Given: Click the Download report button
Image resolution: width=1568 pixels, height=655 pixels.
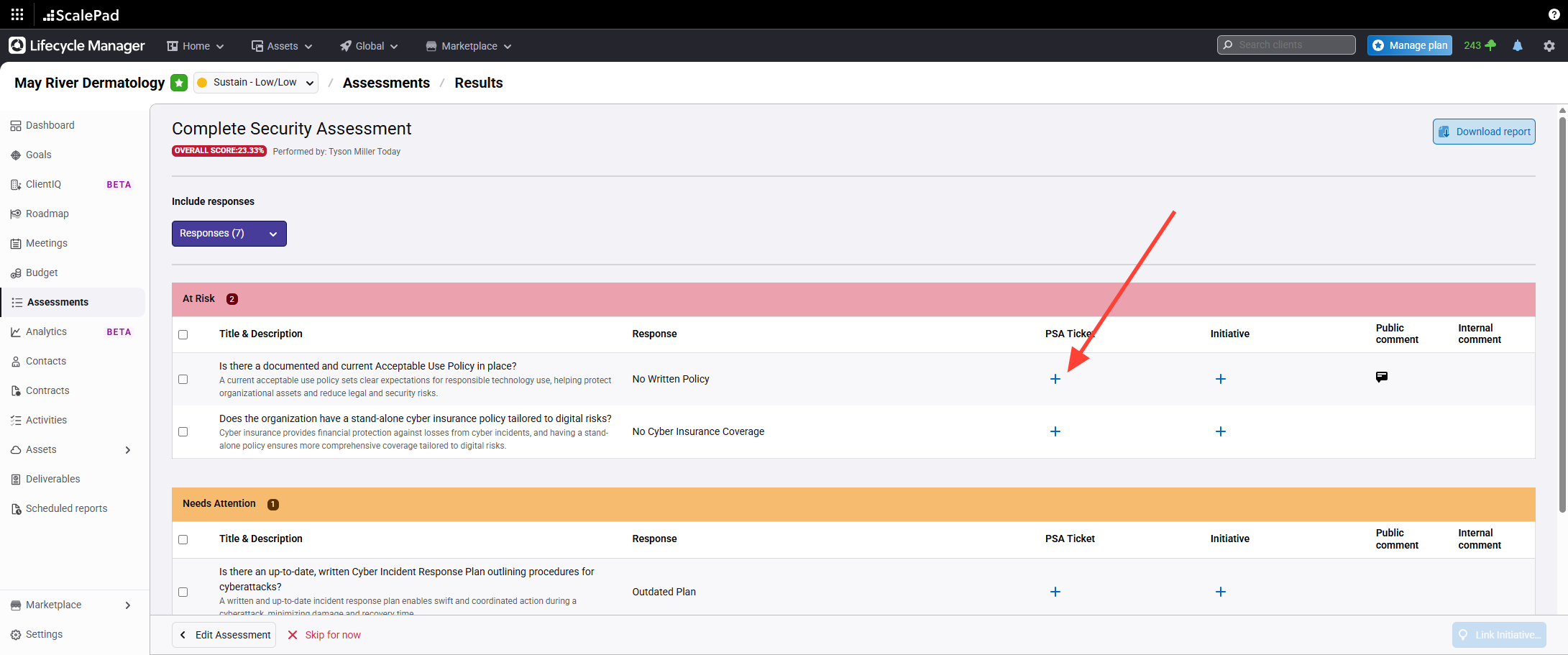Looking at the screenshot, I should click(1484, 132).
